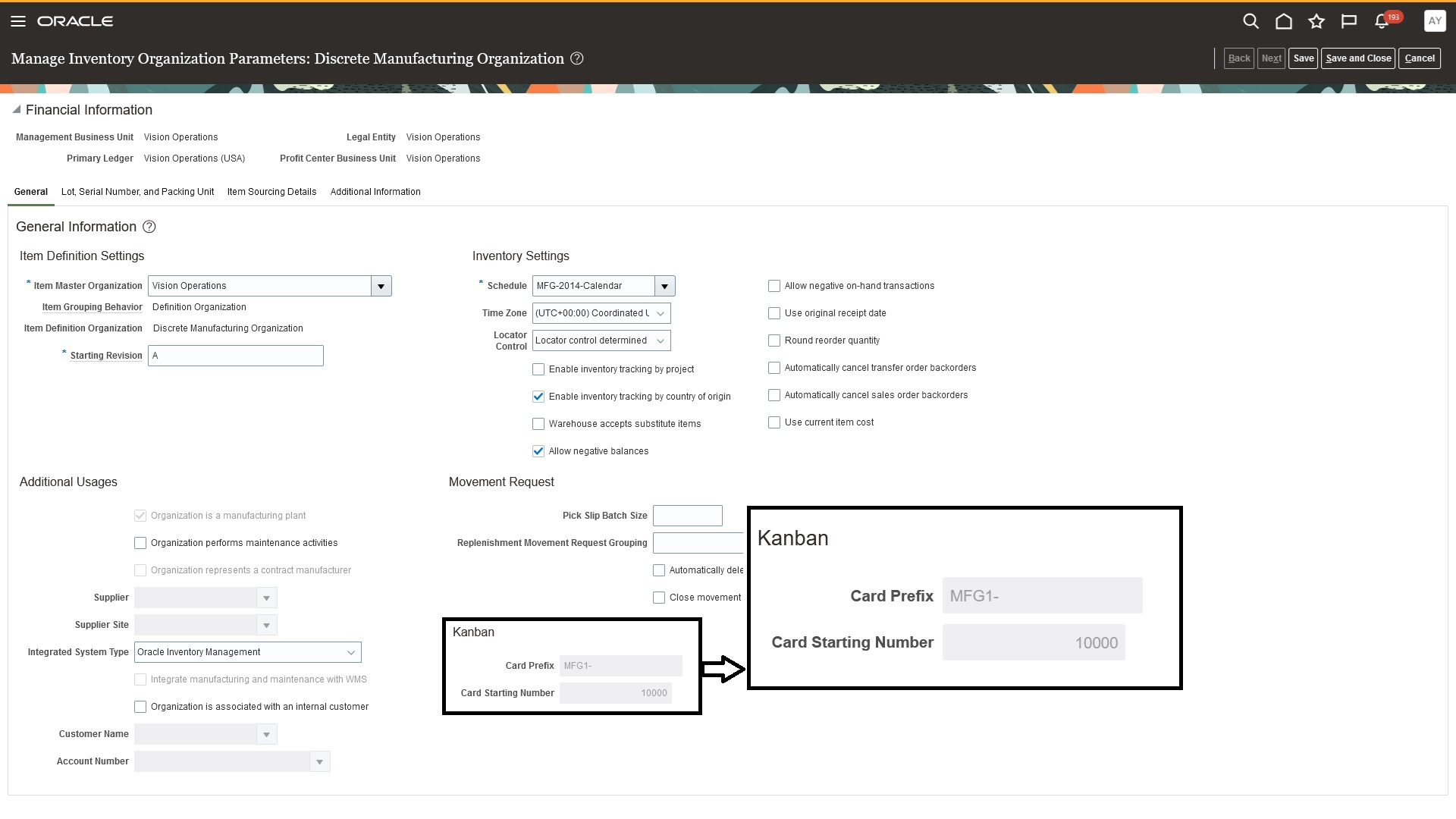The height and width of the screenshot is (819, 1456).
Task: Cancel the parameter changes
Action: coord(1420,58)
